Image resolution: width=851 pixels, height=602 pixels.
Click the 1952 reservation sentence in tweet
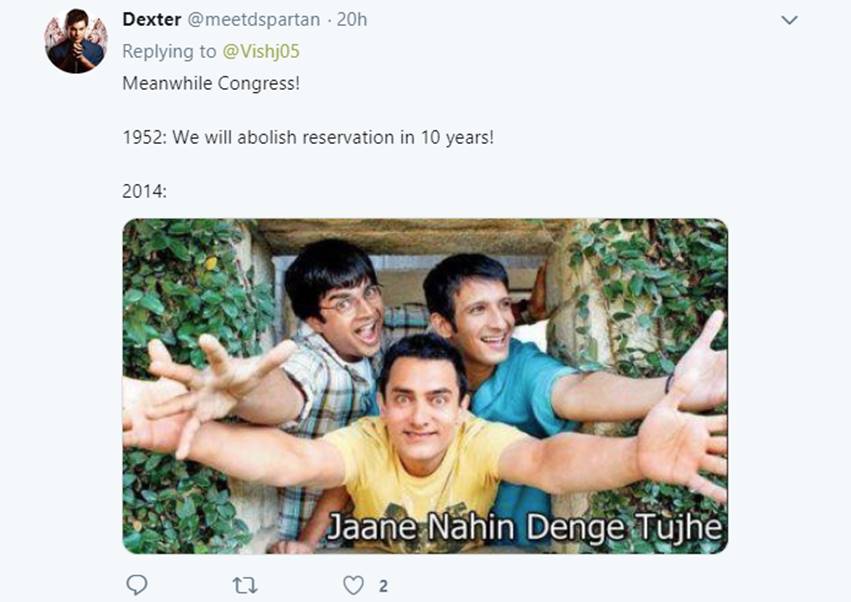click(x=308, y=137)
